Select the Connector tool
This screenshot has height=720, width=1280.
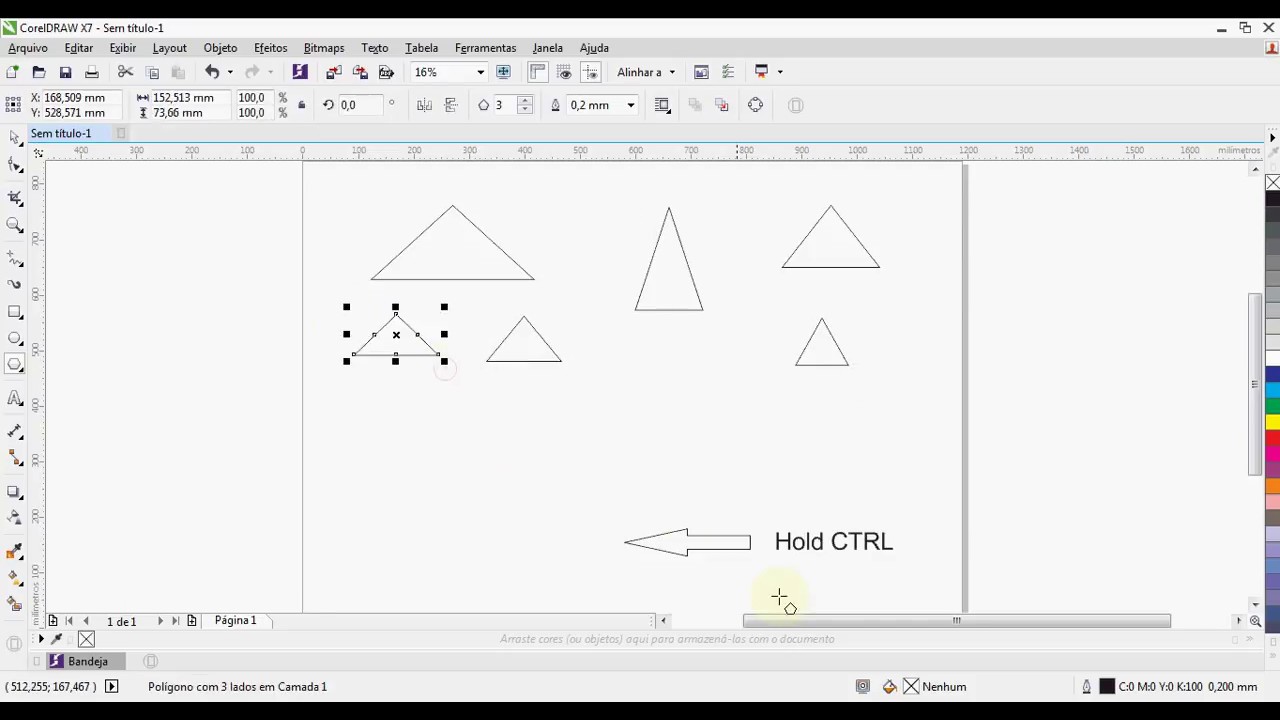(x=15, y=458)
